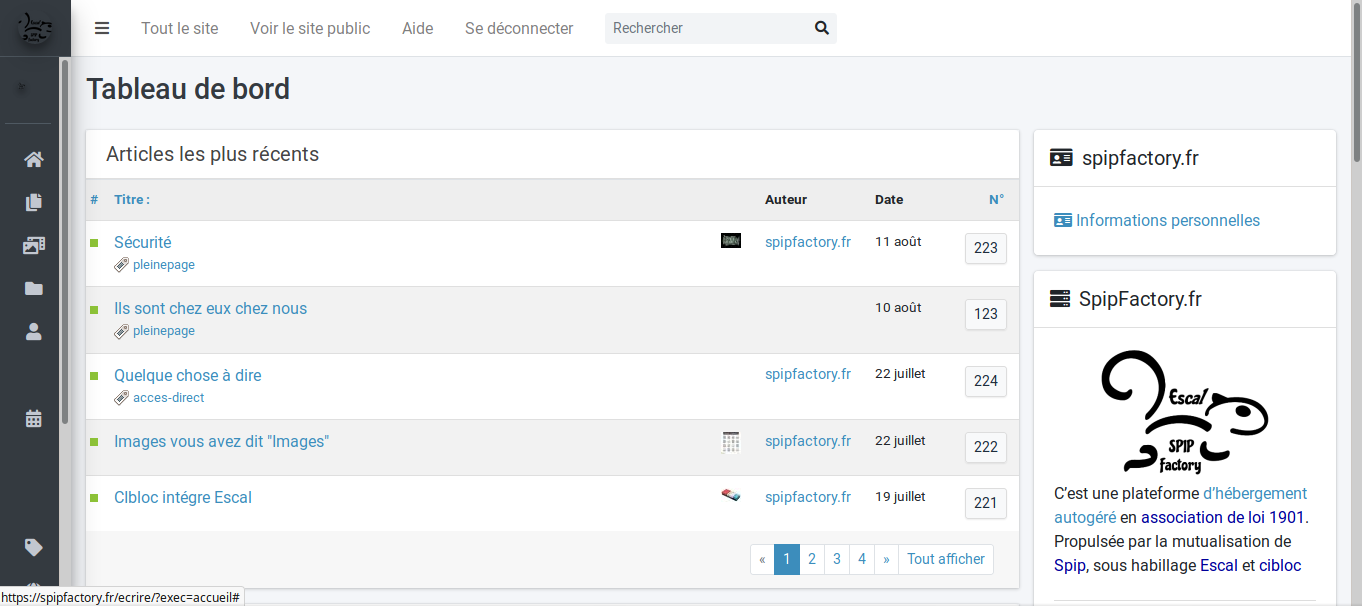
Task: Click author spipfactory.fr on Sécurité row
Action: tap(808, 241)
